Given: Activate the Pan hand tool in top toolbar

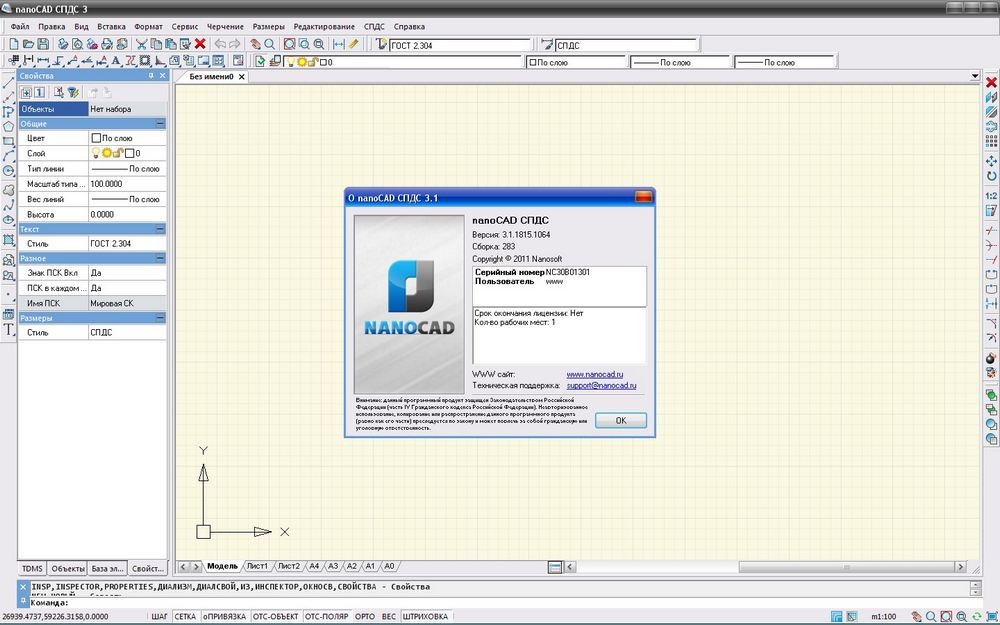Looking at the screenshot, I should [255, 44].
